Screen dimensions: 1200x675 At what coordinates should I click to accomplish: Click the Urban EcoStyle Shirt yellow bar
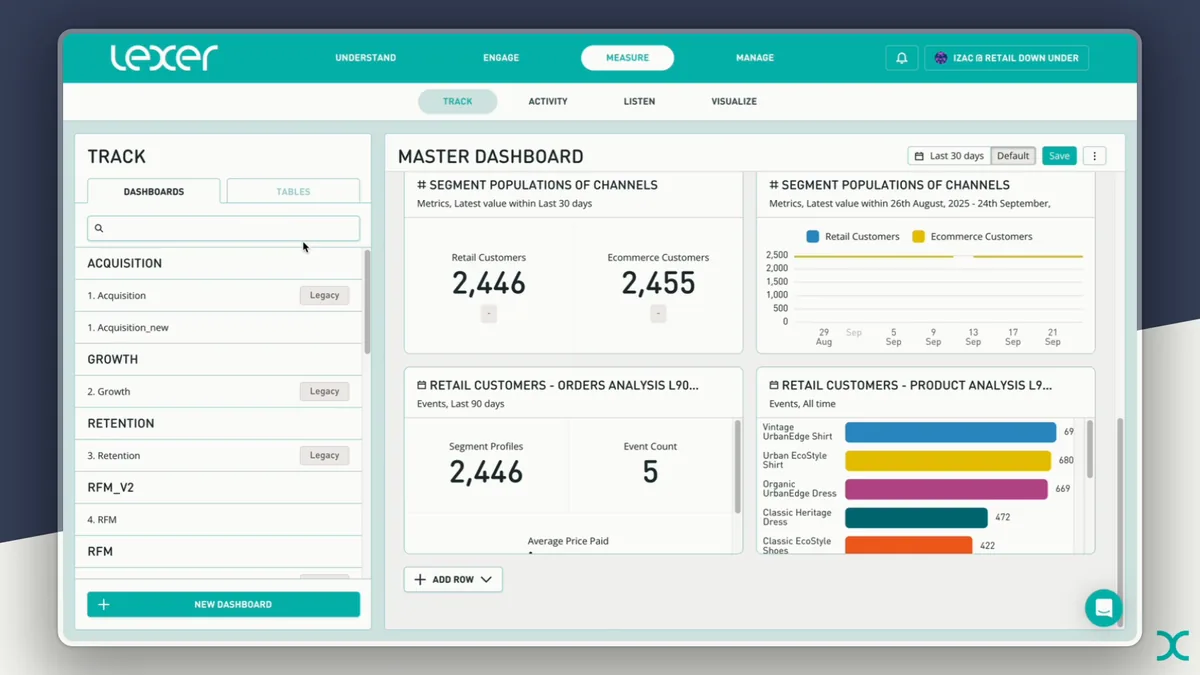click(x=948, y=460)
